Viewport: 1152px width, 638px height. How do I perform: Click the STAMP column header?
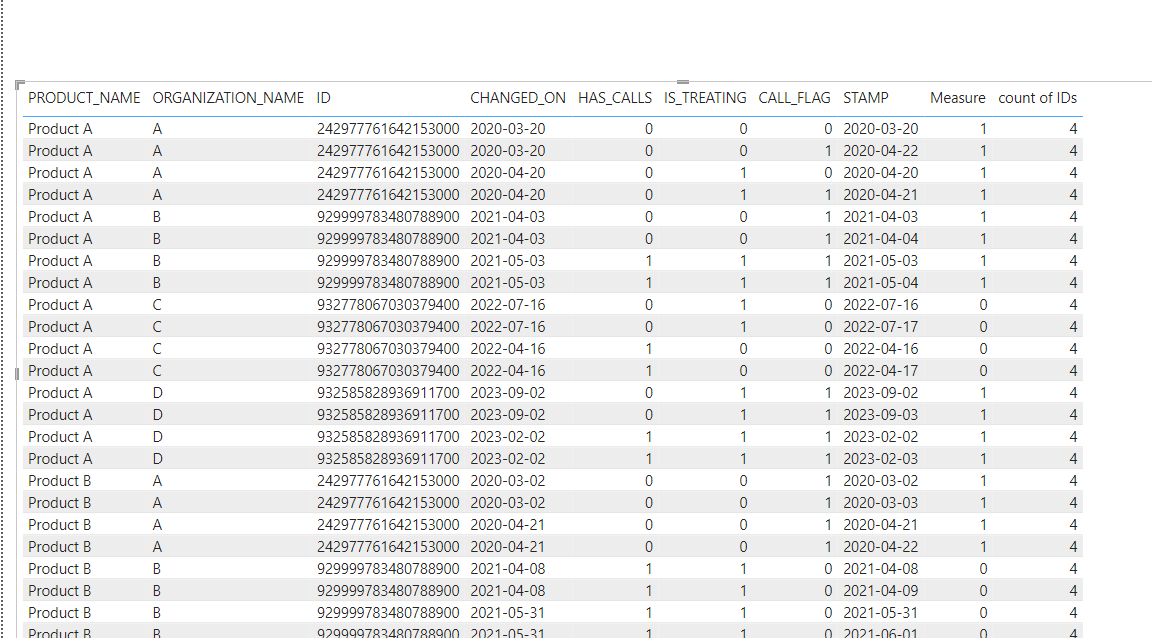(865, 98)
